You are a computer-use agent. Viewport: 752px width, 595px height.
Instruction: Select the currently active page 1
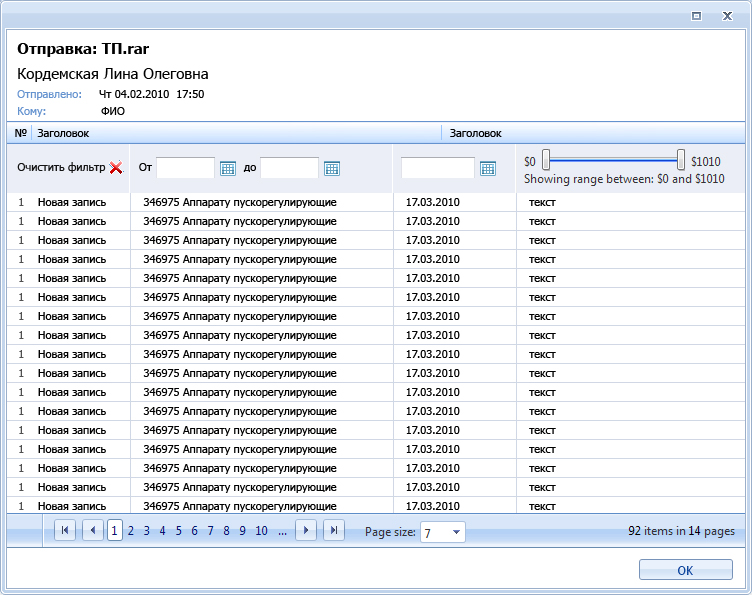pos(114,531)
